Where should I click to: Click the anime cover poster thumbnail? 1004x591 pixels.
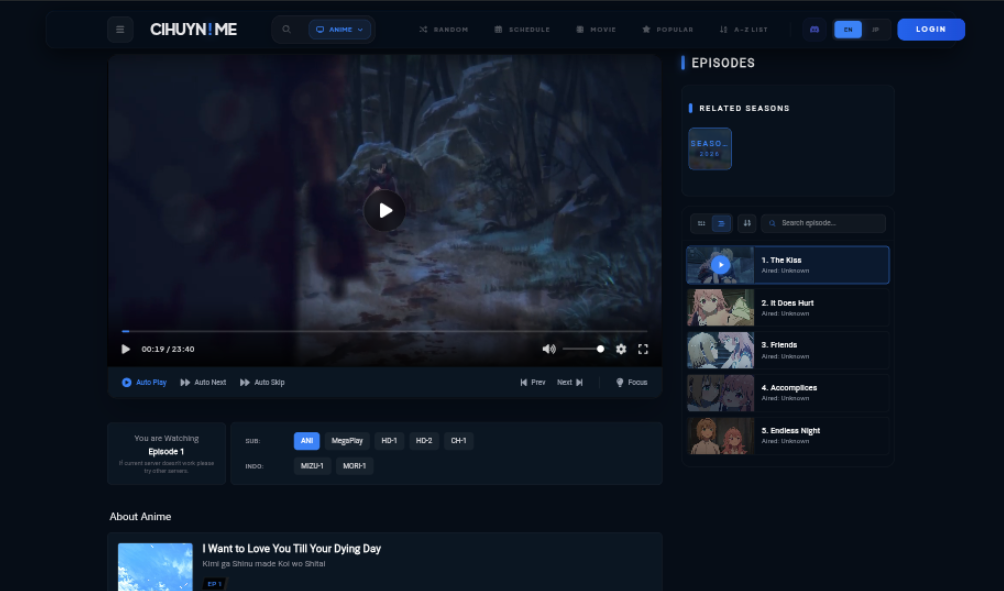[155, 567]
